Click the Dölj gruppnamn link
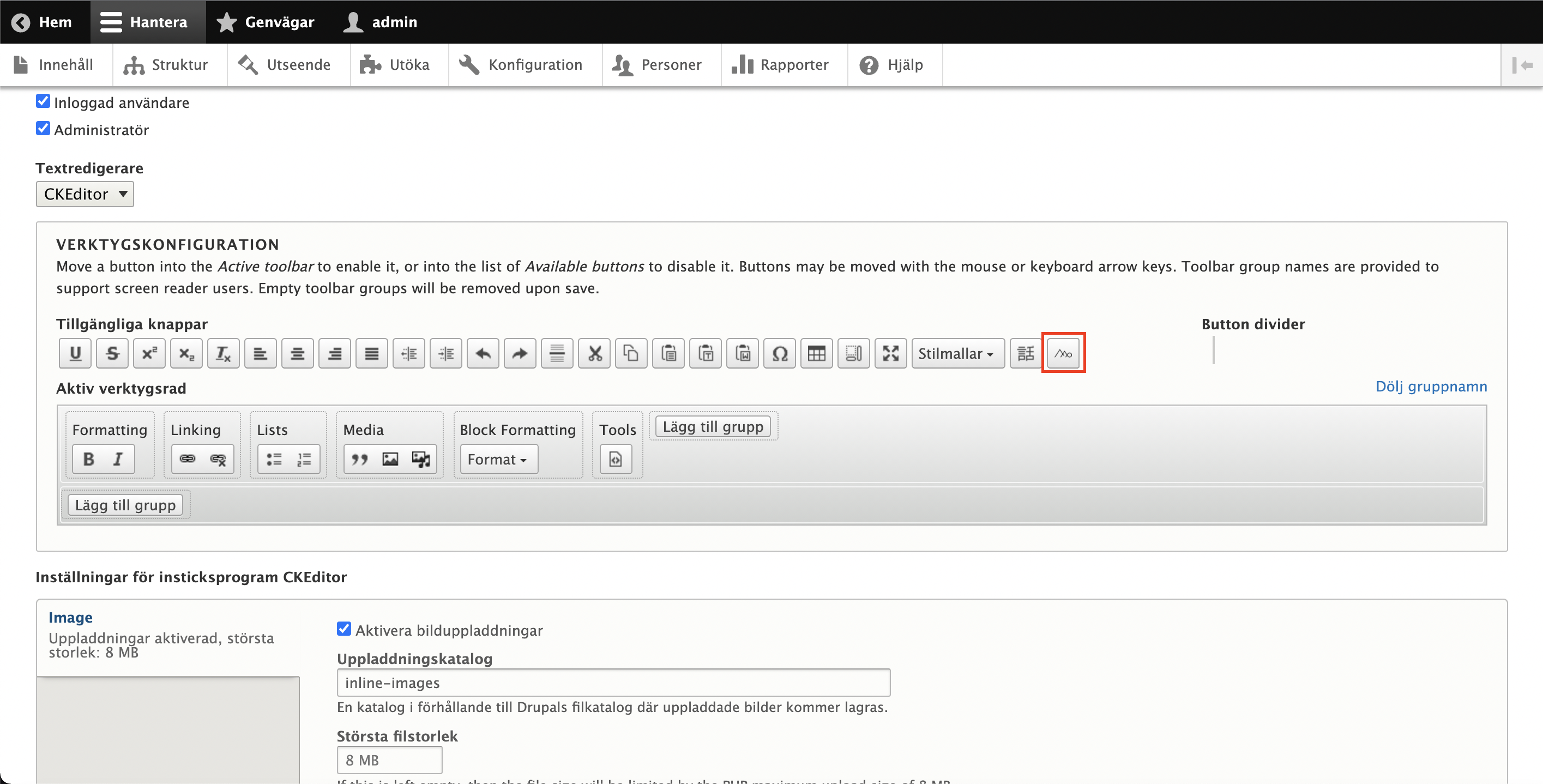1543x784 pixels. click(1430, 387)
